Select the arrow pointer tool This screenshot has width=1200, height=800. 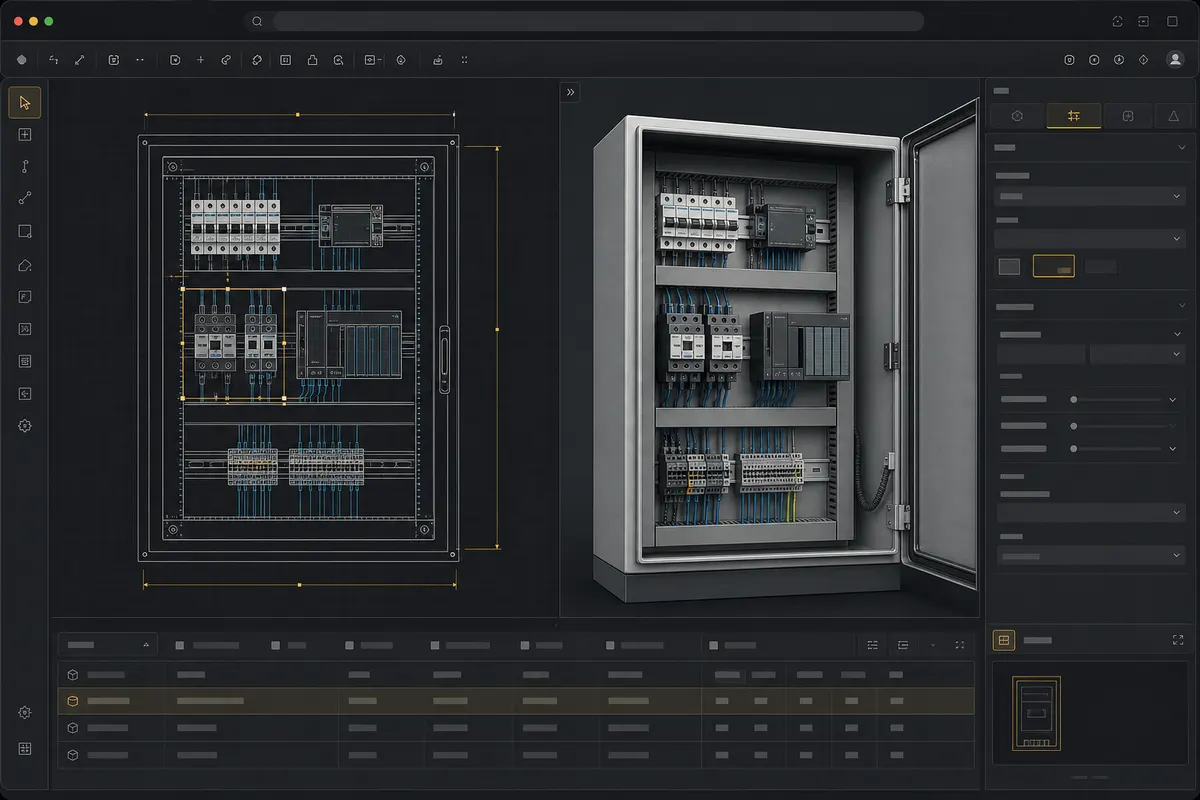click(x=25, y=102)
